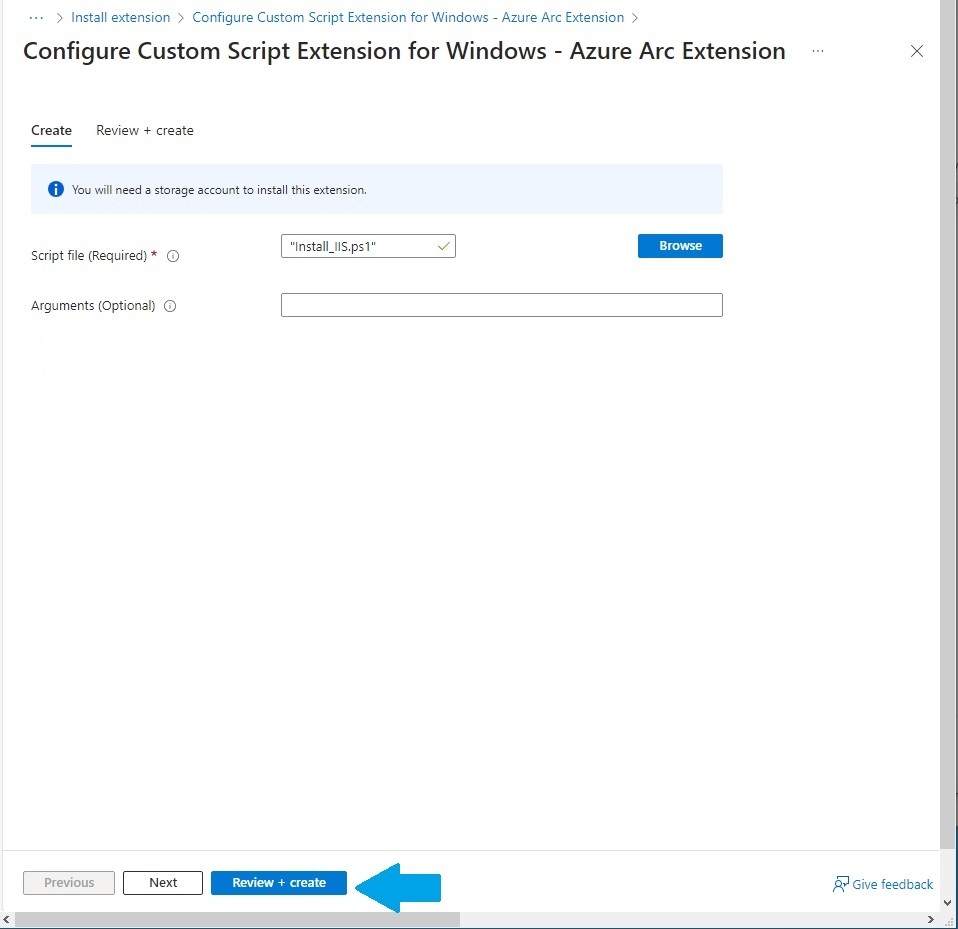Image resolution: width=958 pixels, height=929 pixels.
Task: Switch to the Review + create tab
Action: [x=145, y=131]
